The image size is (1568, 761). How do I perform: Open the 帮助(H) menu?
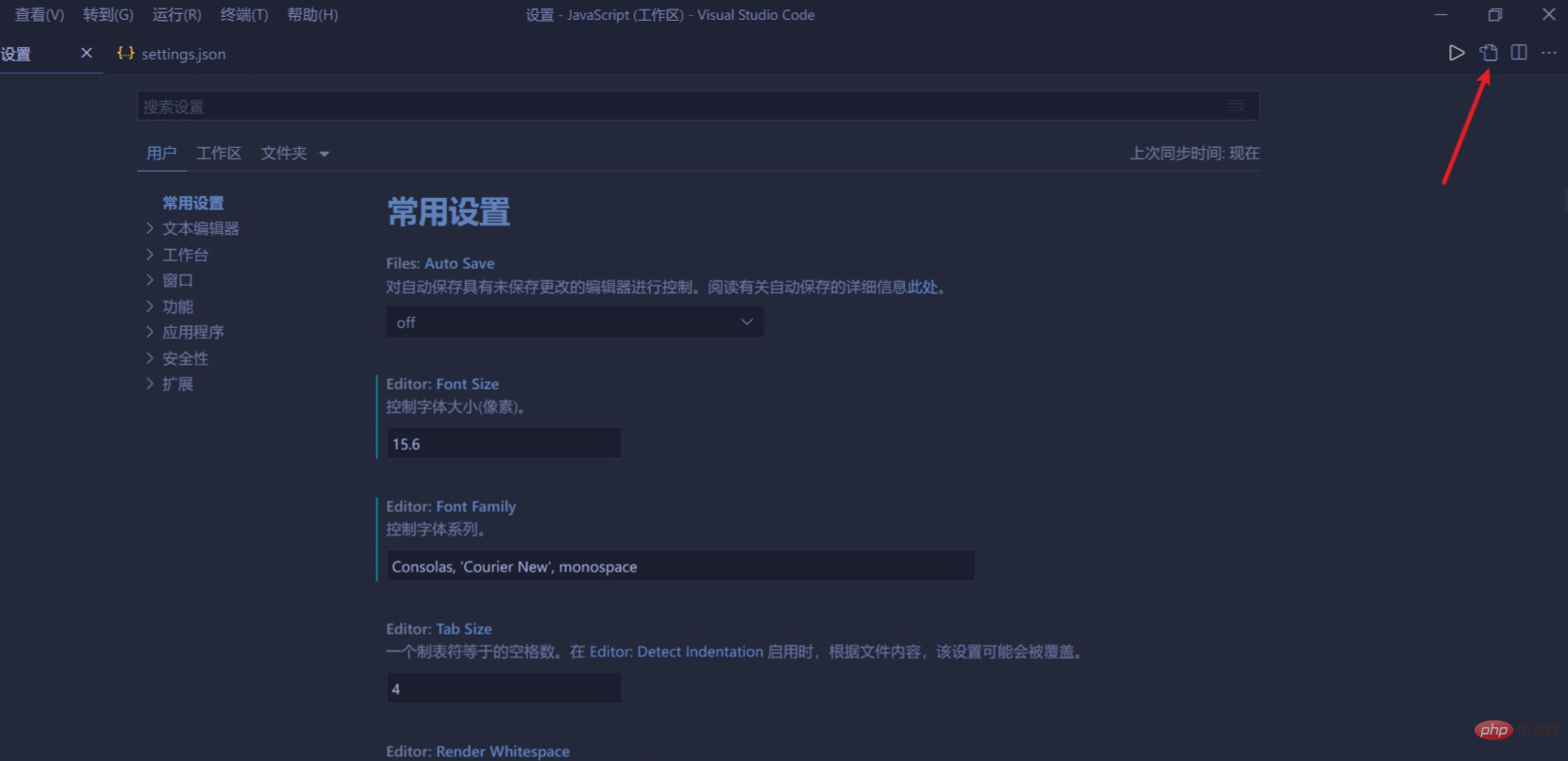[x=312, y=15]
